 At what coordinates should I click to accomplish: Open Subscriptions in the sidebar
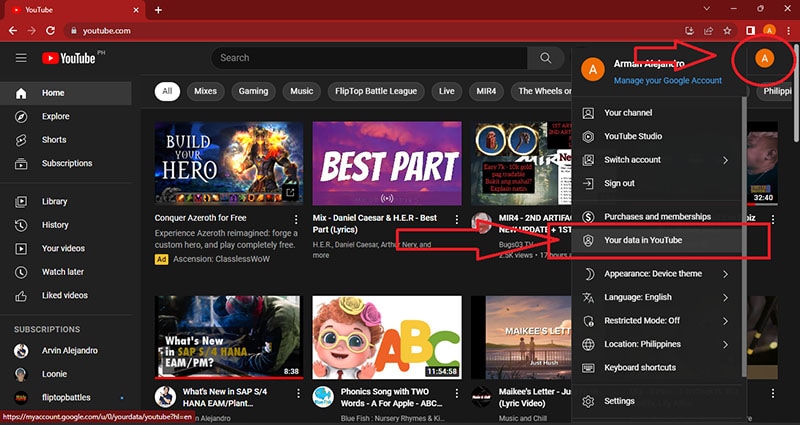point(66,163)
